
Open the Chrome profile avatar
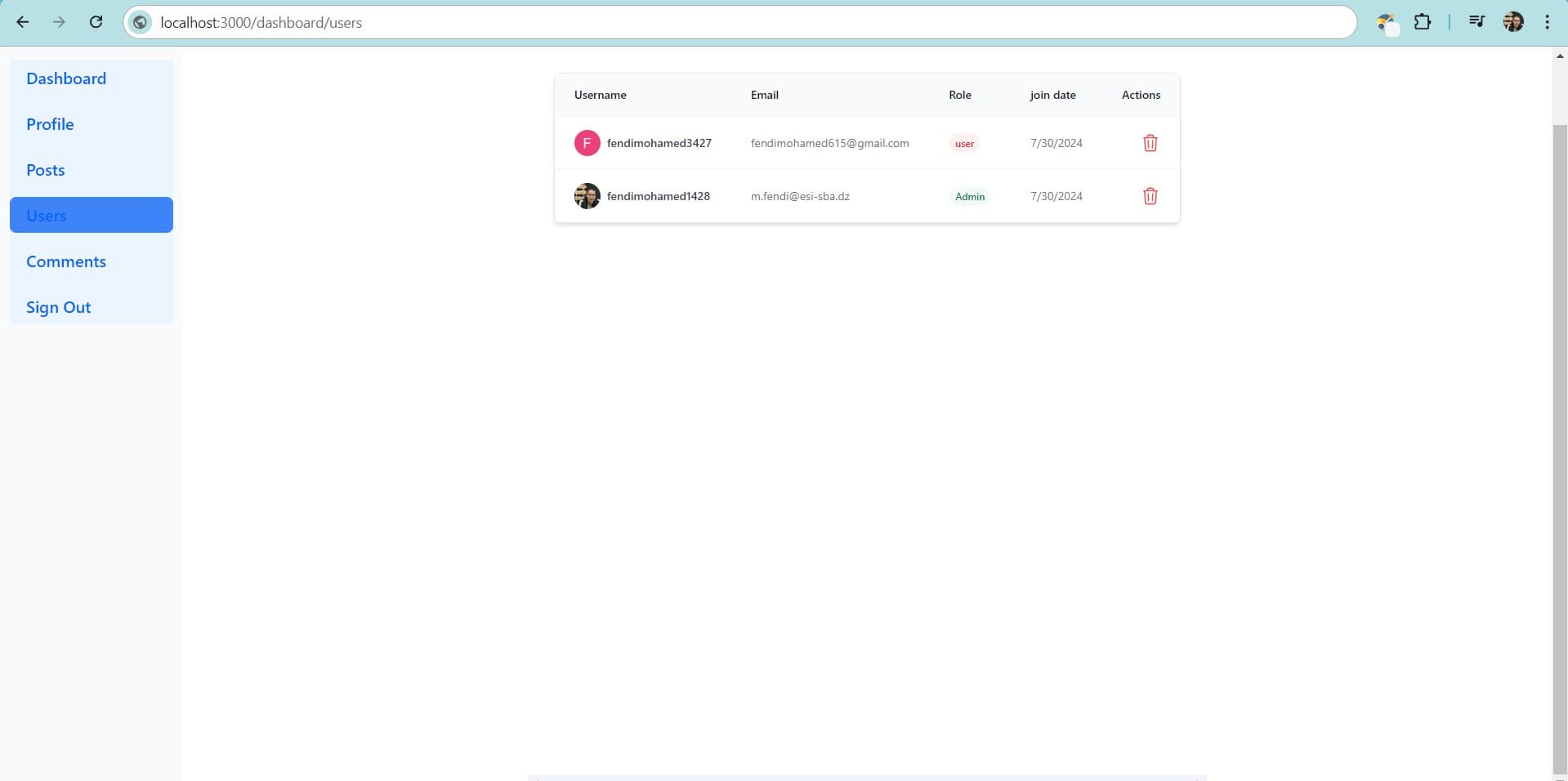(1513, 22)
